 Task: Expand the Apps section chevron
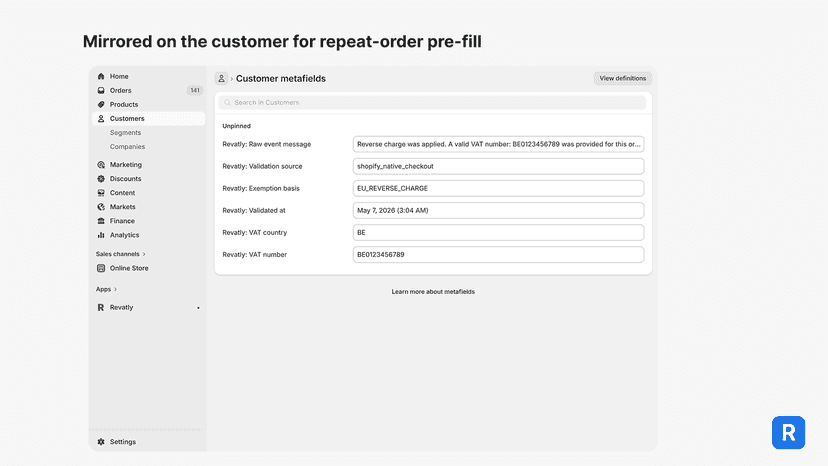116,289
